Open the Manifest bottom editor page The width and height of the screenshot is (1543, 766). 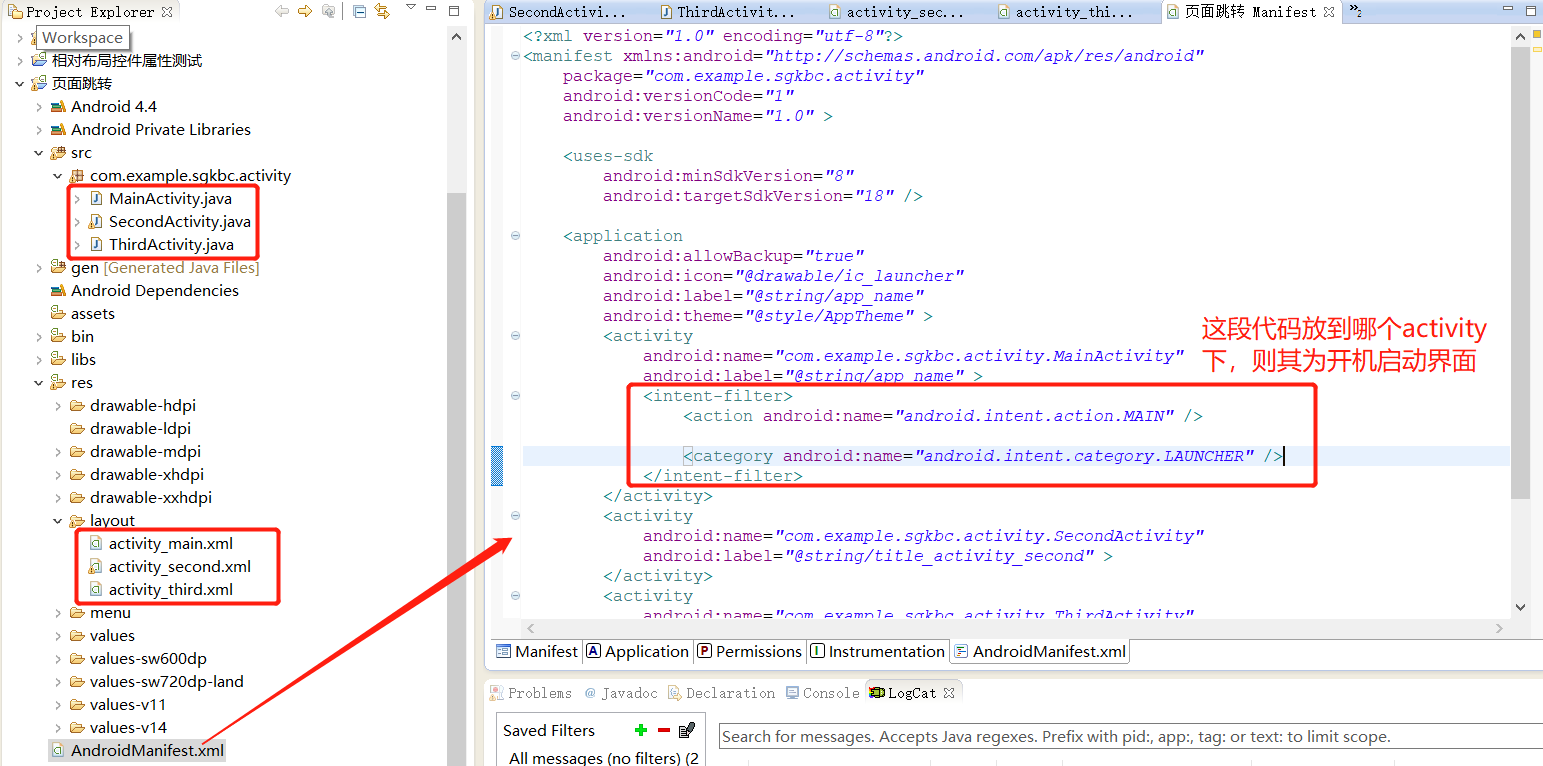pyautogui.click(x=537, y=651)
